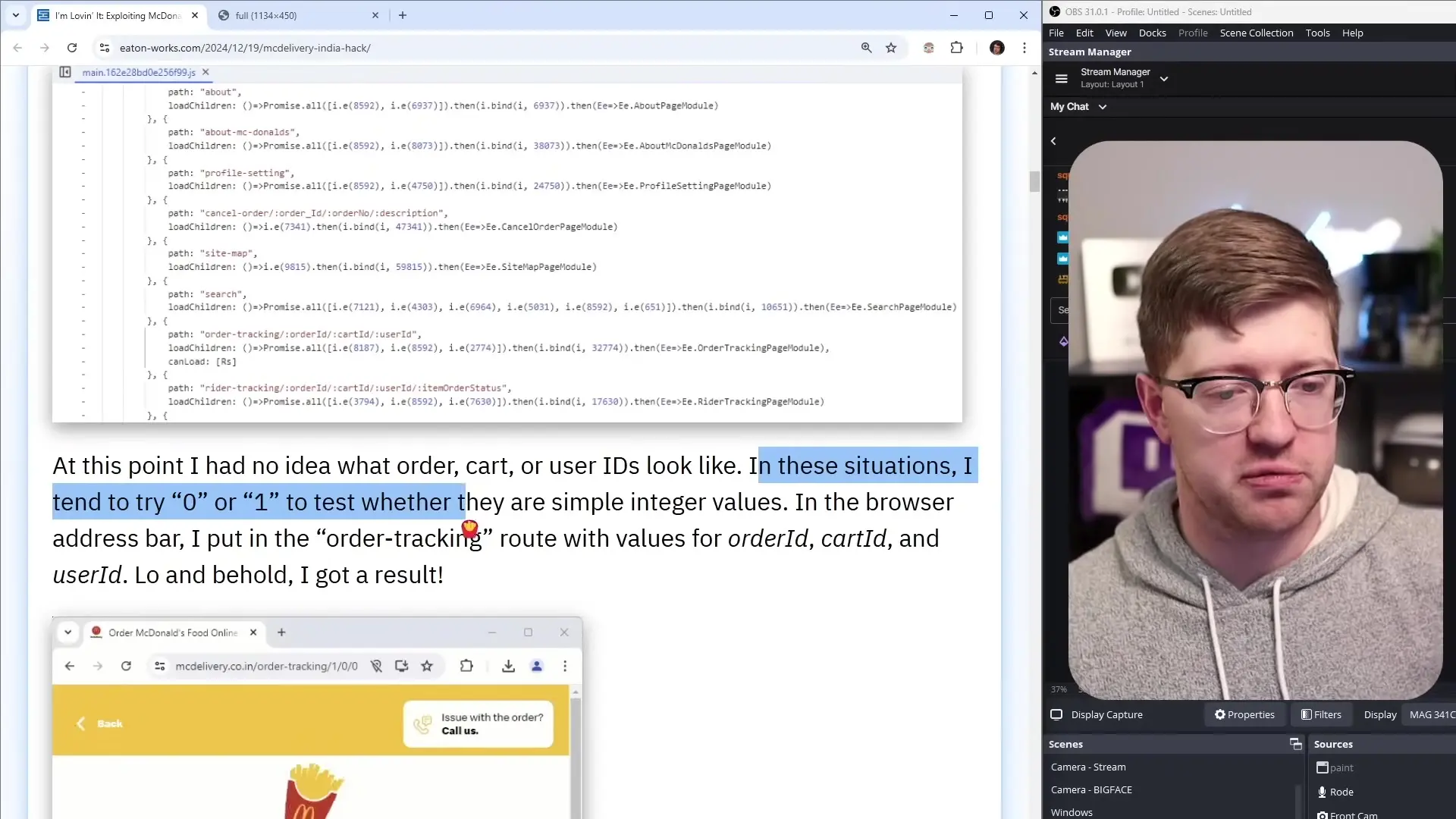Float the Scenes dock

tap(1295, 744)
